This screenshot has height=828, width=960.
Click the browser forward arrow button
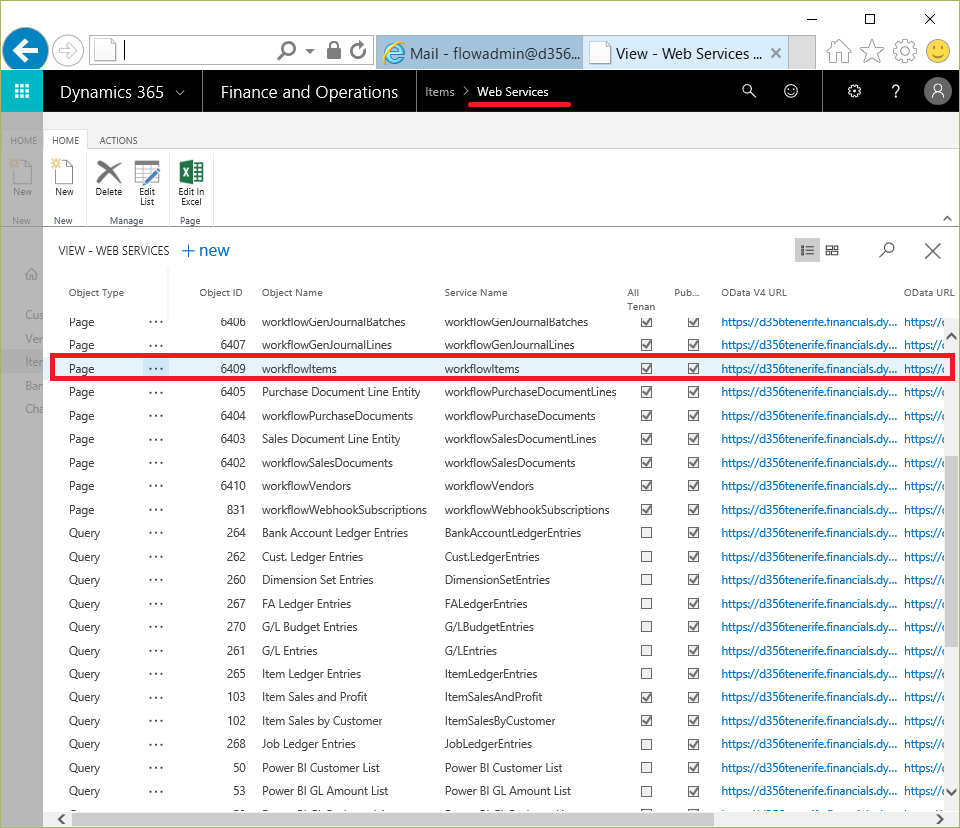pyautogui.click(x=67, y=50)
